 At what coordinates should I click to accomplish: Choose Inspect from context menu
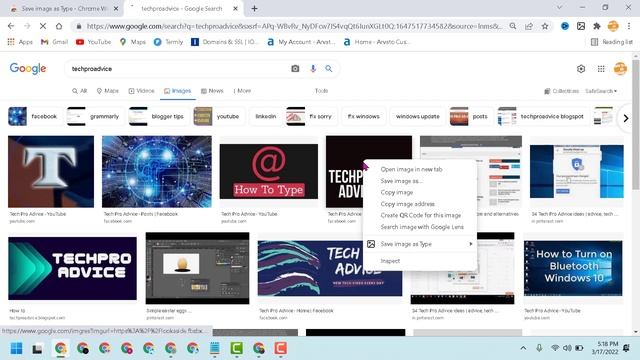click(x=390, y=261)
